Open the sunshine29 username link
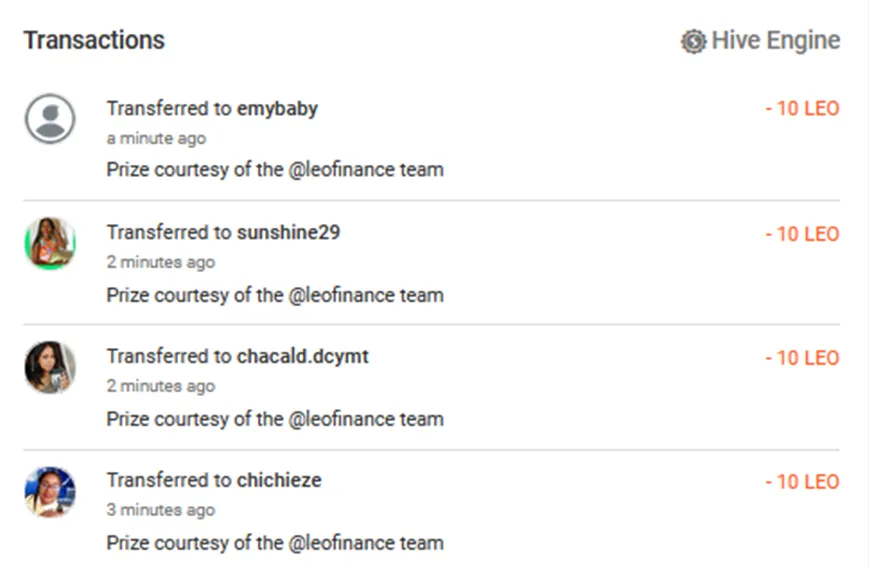 pyautogui.click(x=288, y=232)
